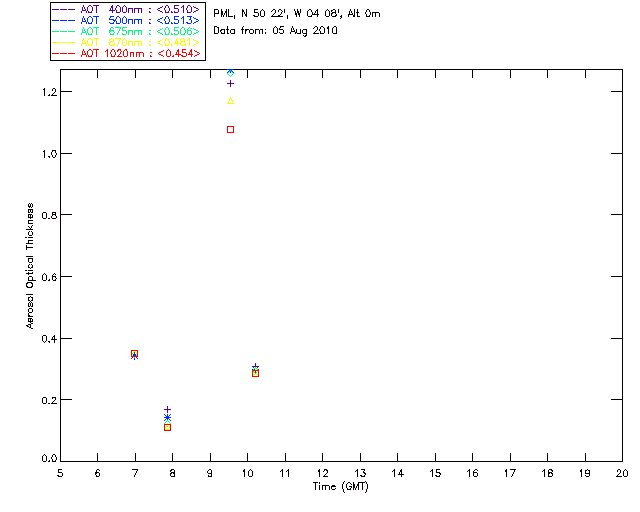Click the x-axis tick label "18"

547,473
